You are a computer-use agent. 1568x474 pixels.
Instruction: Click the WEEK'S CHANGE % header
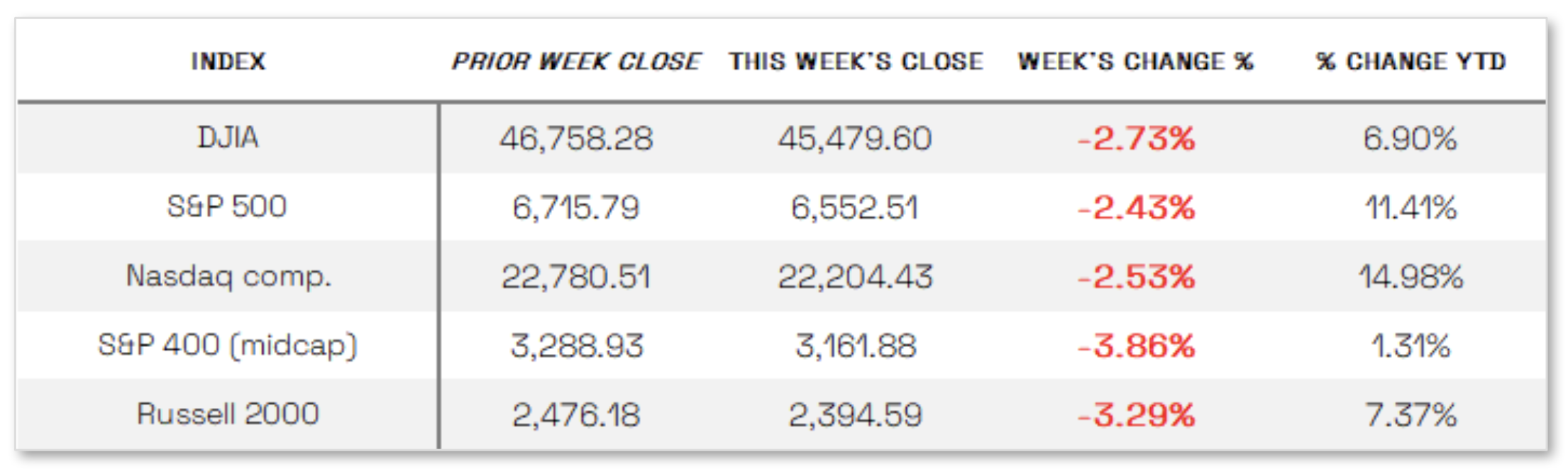click(1135, 62)
